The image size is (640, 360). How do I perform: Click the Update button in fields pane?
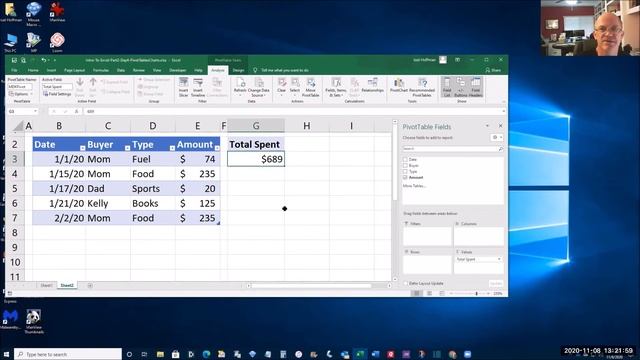pyautogui.click(x=496, y=283)
